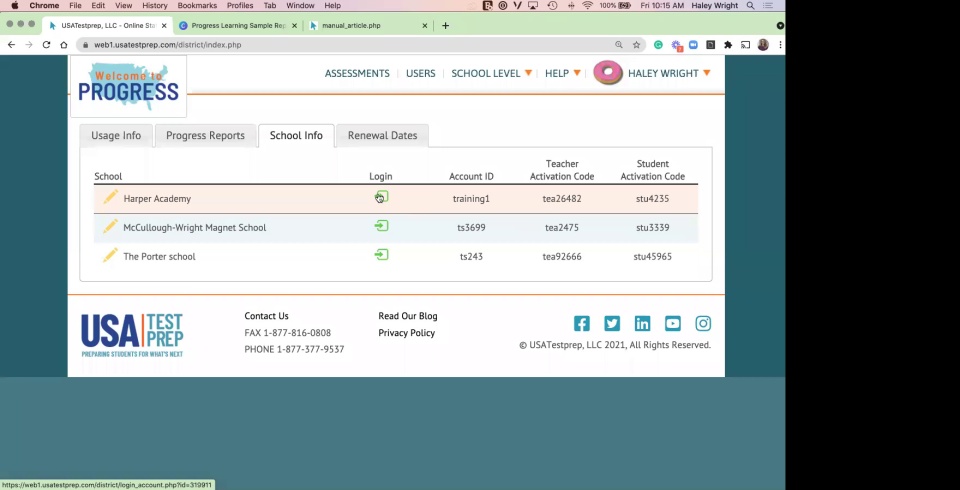Open the LinkedIn social icon in footer
This screenshot has height=490, width=960.
click(x=642, y=323)
